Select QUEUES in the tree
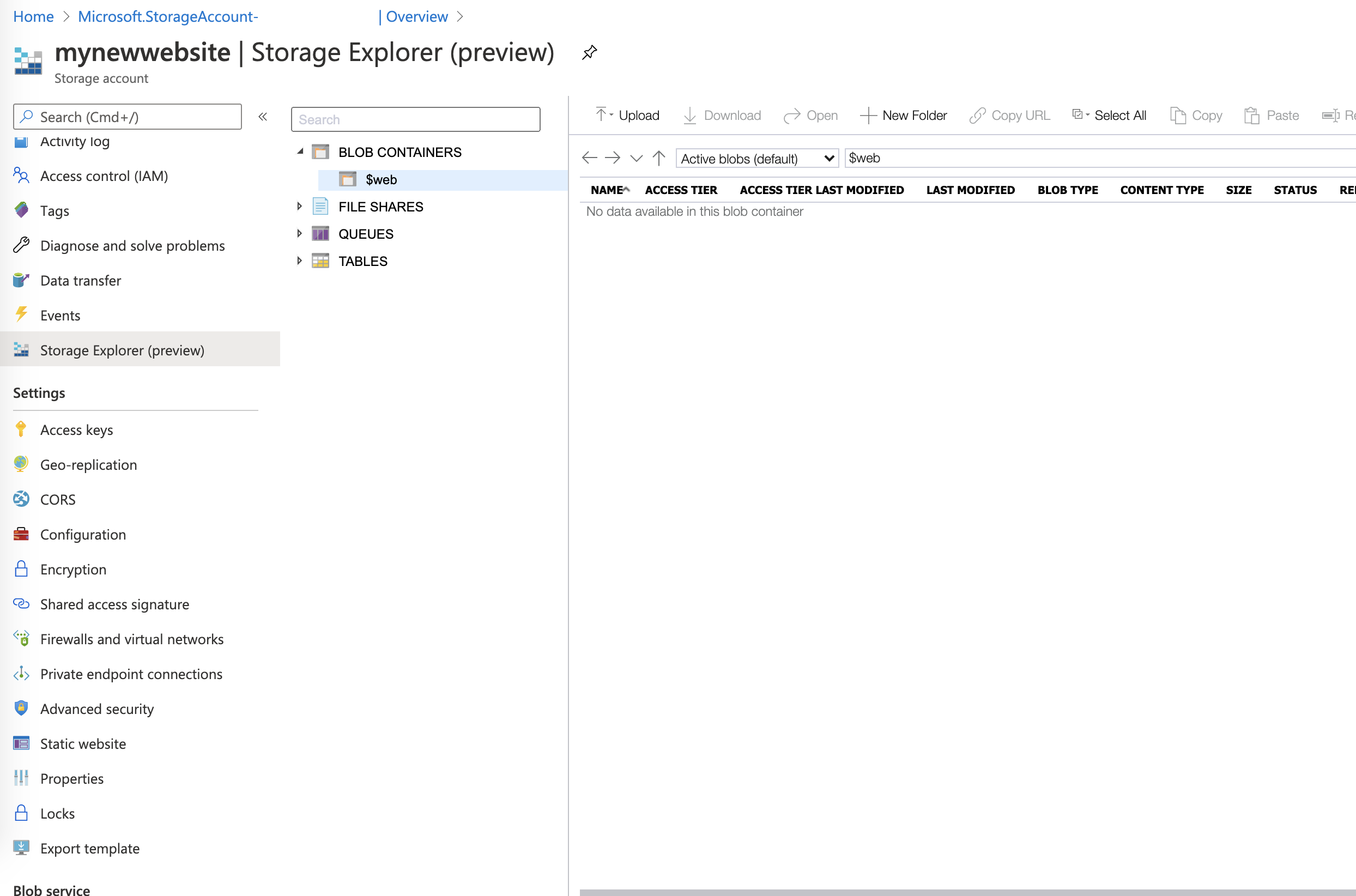 366,234
